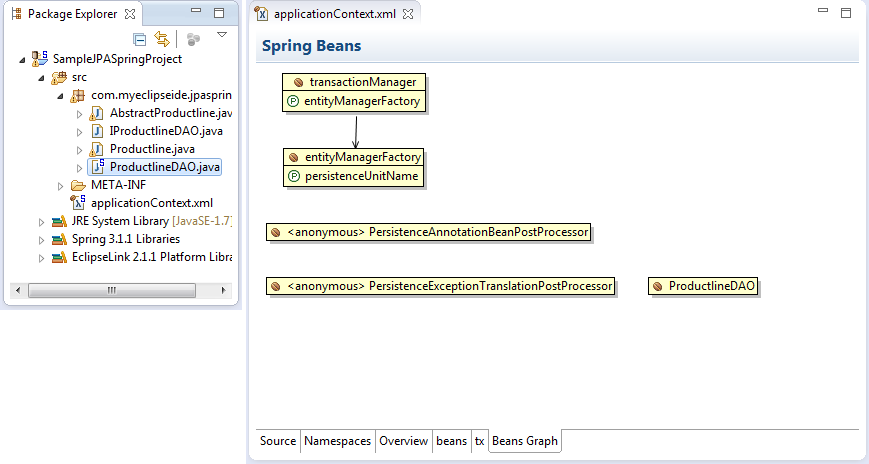
Task: Minimize the editor area
Action: click(x=823, y=11)
